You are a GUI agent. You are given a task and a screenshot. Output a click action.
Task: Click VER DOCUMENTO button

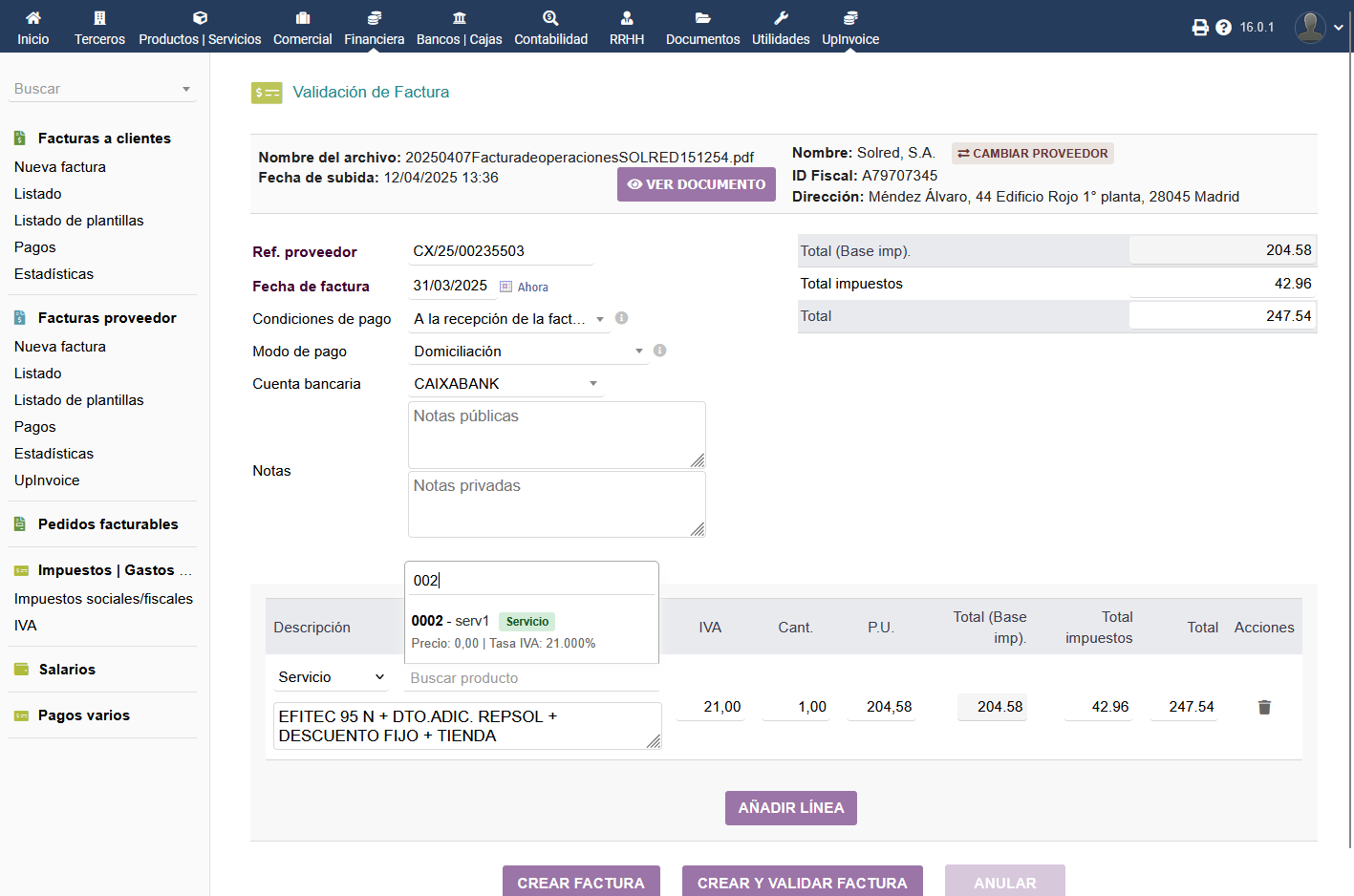click(696, 184)
